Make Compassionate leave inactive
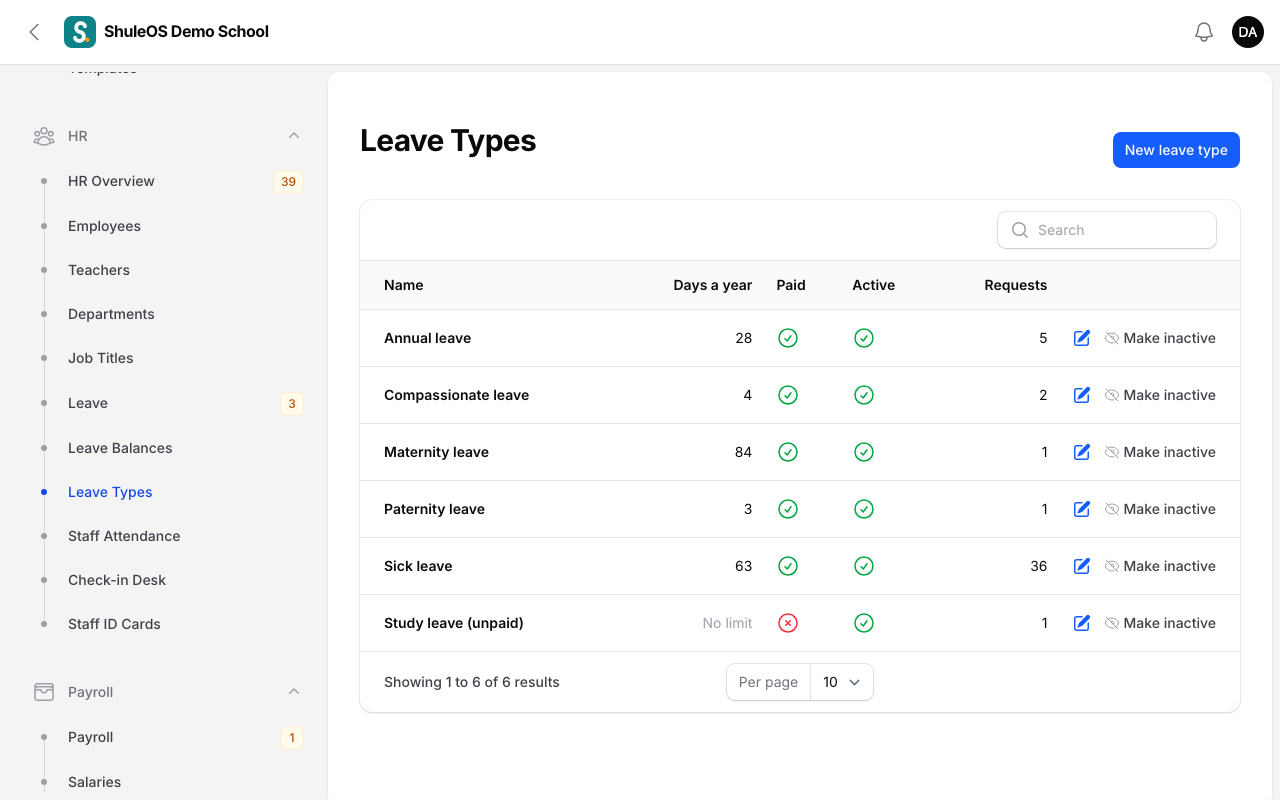This screenshot has width=1280, height=800. click(x=1160, y=395)
